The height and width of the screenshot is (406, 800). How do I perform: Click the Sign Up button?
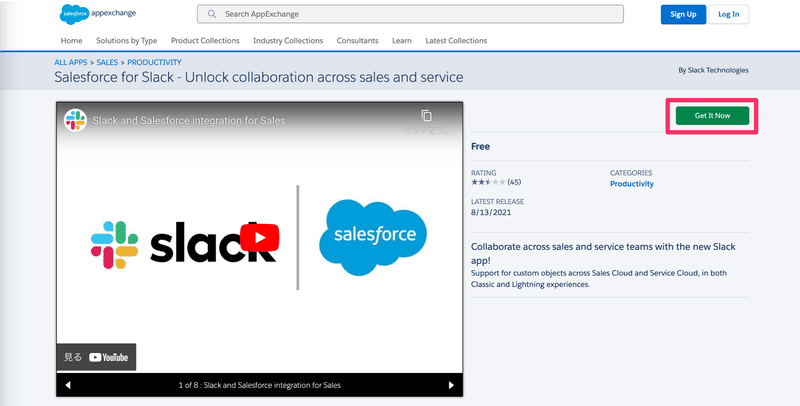tap(683, 14)
